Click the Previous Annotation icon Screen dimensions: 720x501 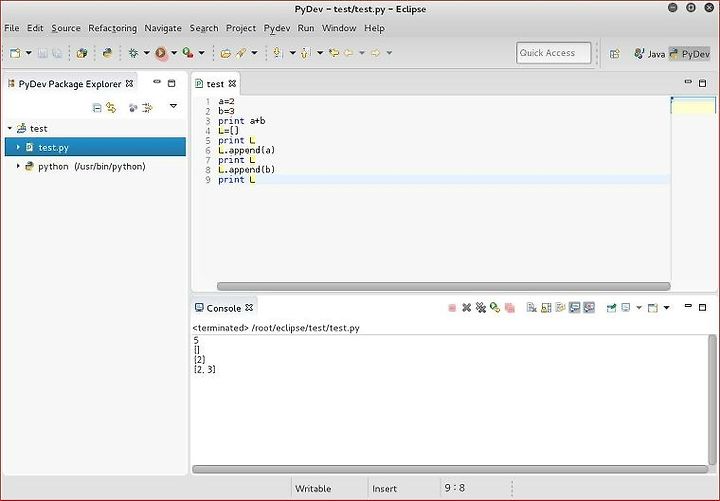[x=305, y=53]
